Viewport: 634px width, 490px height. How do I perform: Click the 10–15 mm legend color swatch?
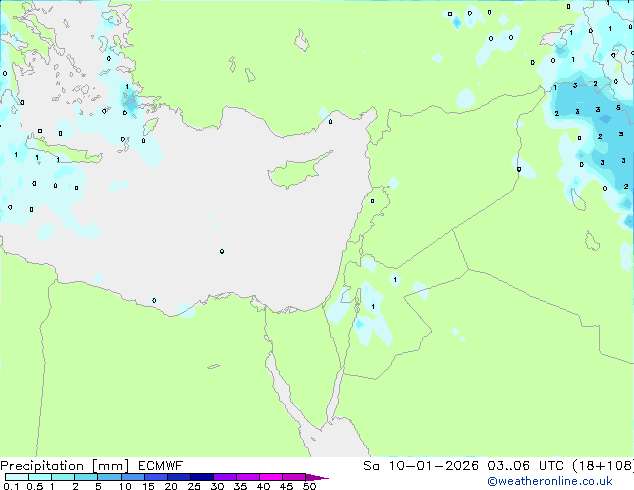pyautogui.click(x=133, y=477)
